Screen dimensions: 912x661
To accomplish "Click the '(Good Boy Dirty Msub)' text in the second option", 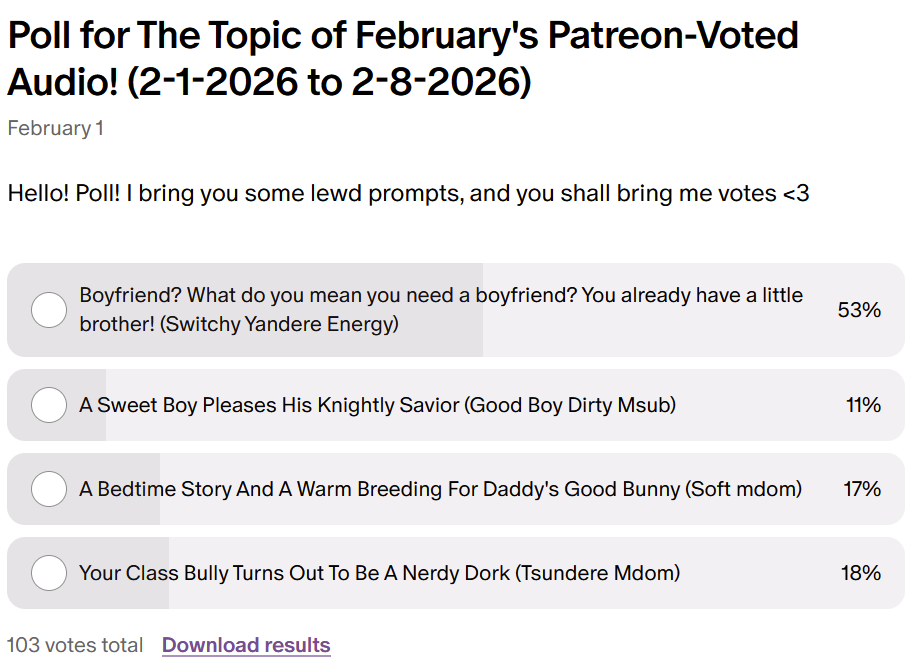I will [572, 405].
